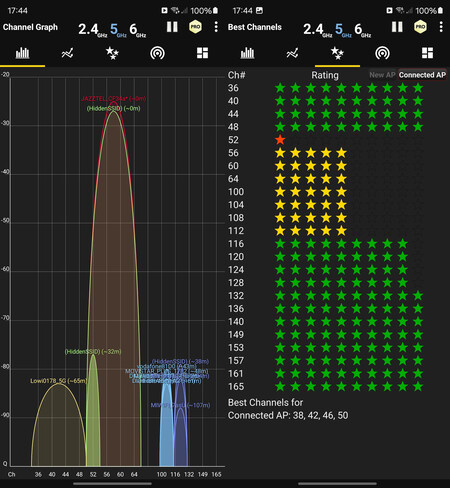Open overflow menu on Best Channels screen
This screenshot has width=450, height=488.
pyautogui.click(x=441, y=27)
